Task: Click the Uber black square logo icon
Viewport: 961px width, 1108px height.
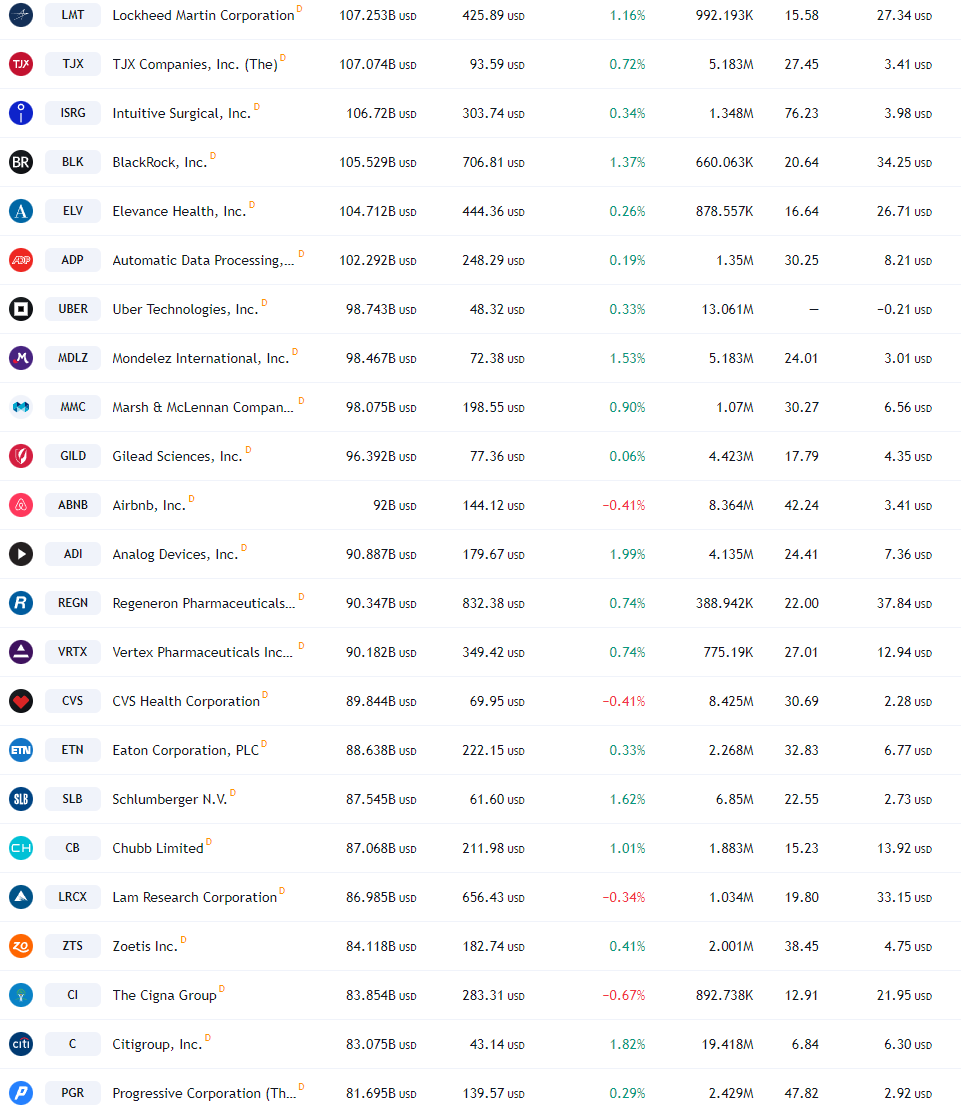Action: click(x=21, y=309)
